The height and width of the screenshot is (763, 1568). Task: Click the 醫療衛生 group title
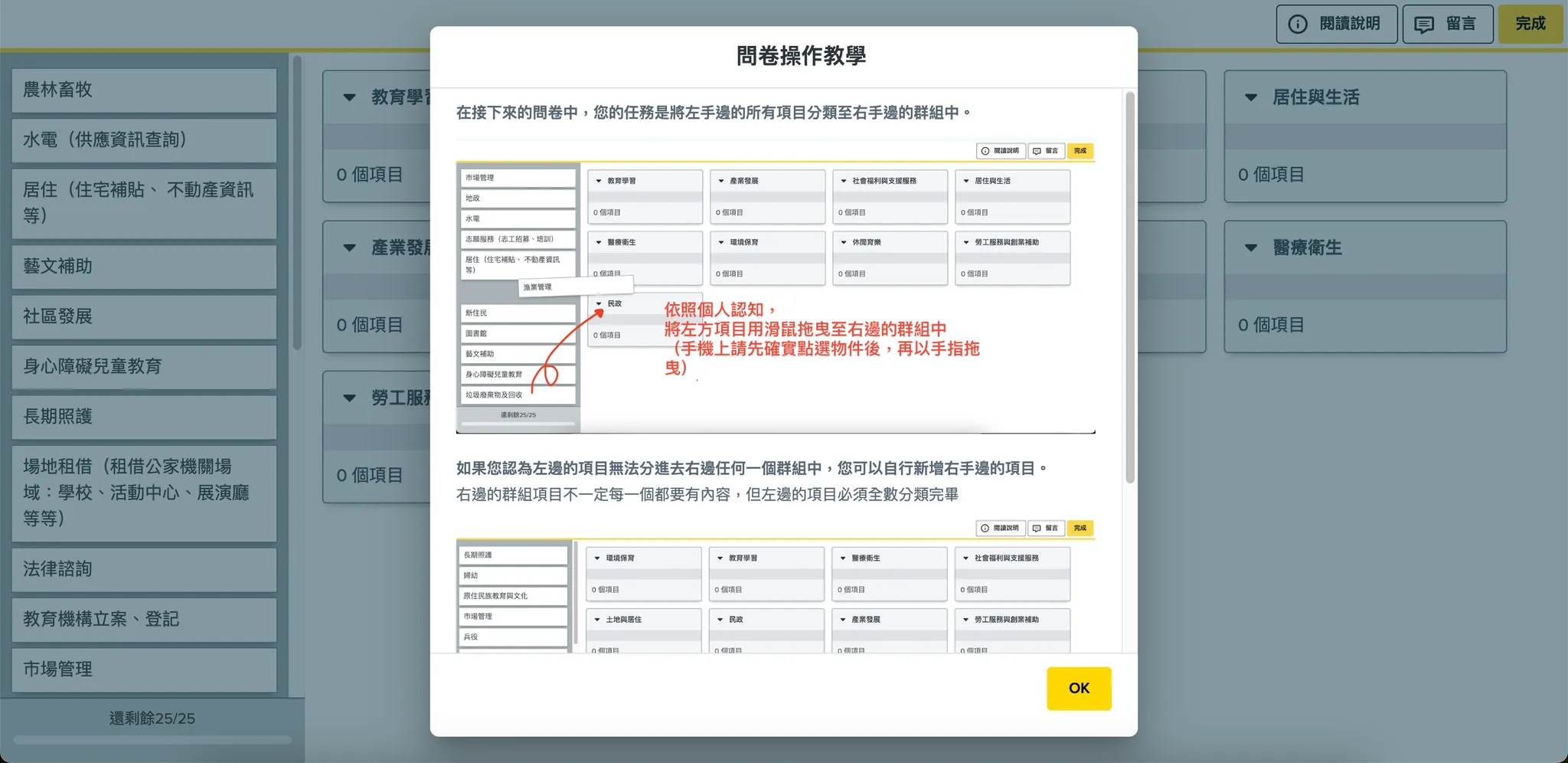pyautogui.click(x=1307, y=247)
